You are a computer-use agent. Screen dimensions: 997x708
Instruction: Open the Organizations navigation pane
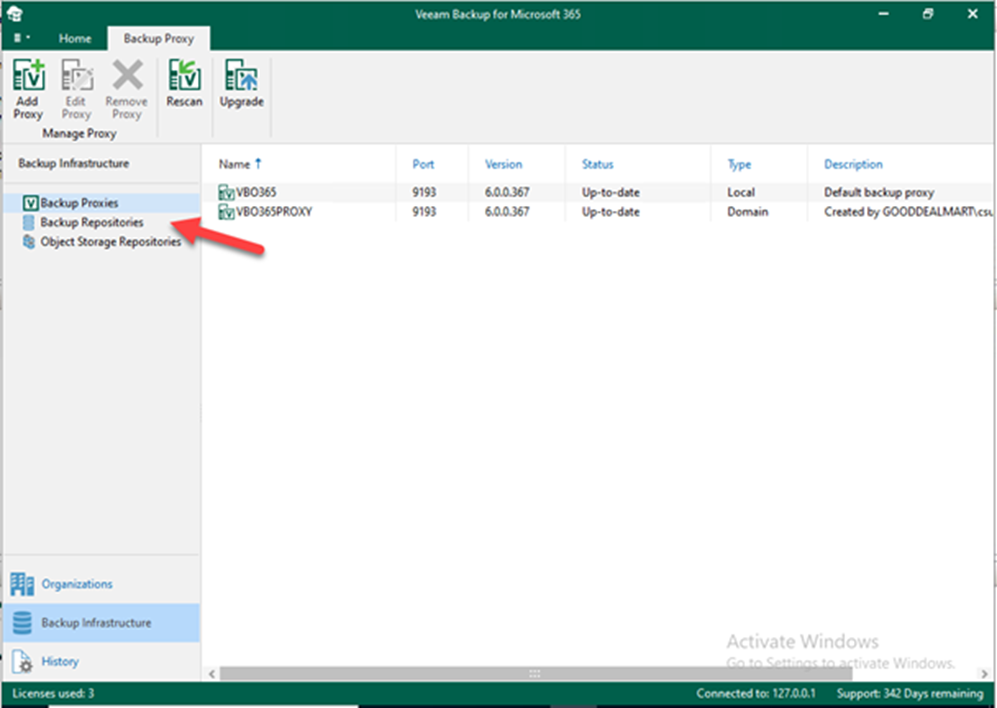point(76,584)
